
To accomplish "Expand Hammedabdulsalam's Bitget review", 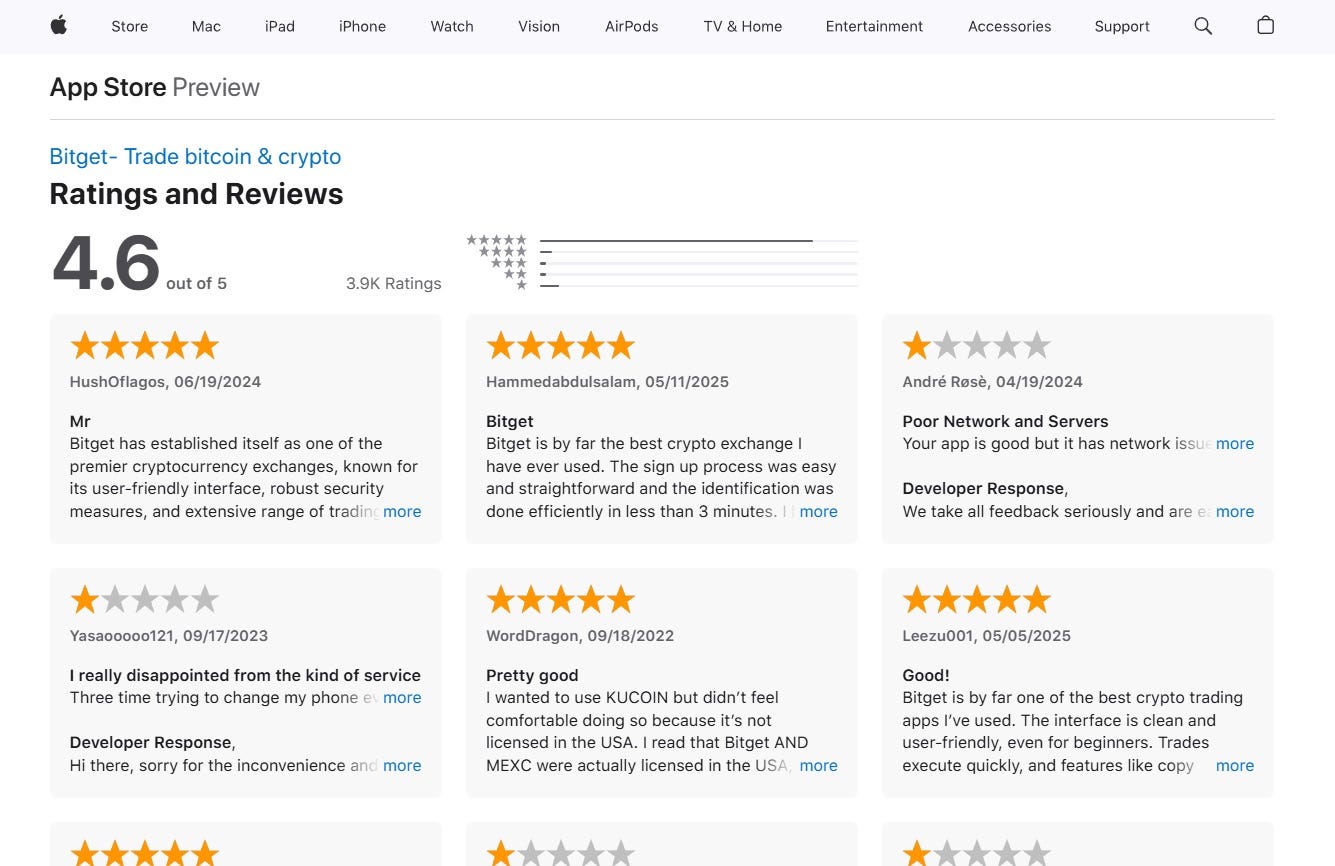I will click(x=818, y=511).
